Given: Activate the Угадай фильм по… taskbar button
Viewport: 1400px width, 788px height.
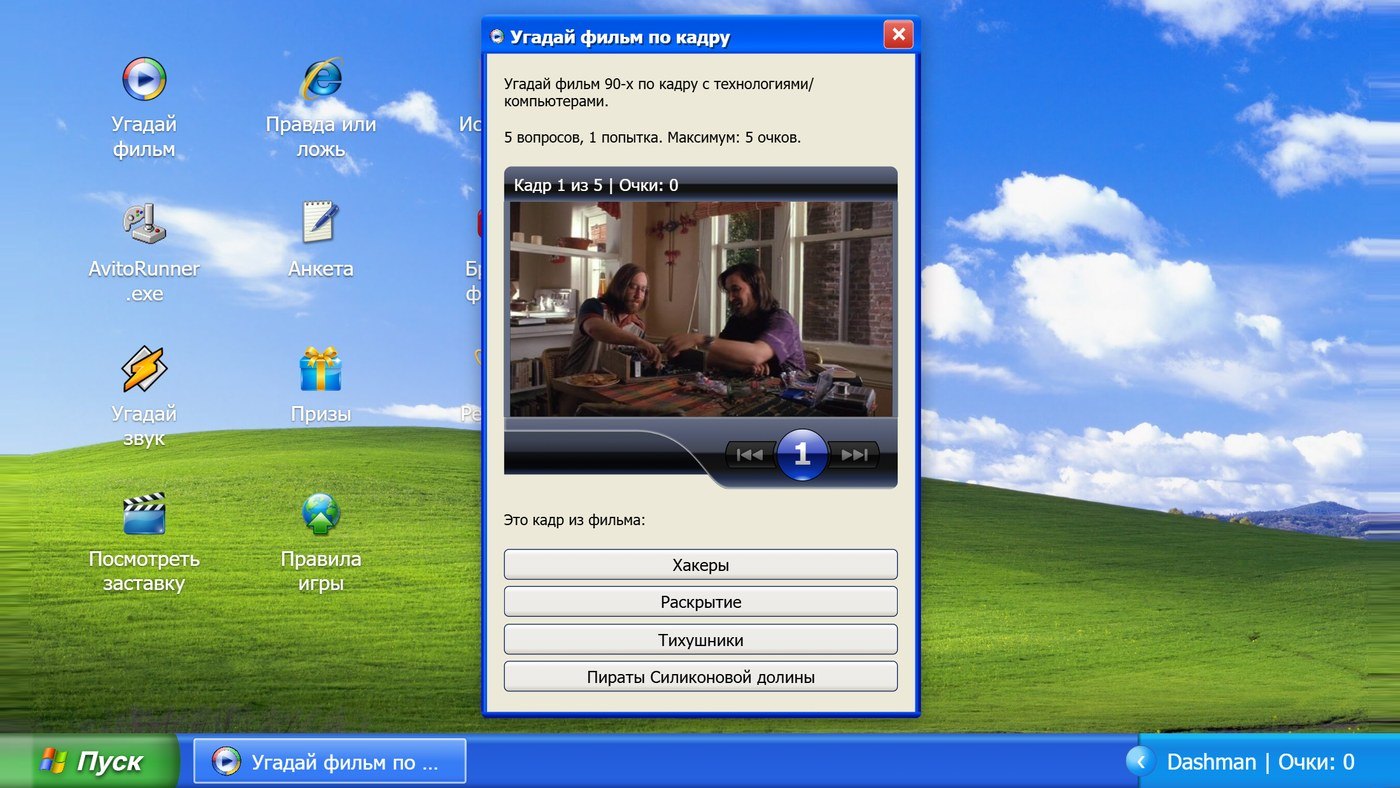Looking at the screenshot, I should coord(330,761).
